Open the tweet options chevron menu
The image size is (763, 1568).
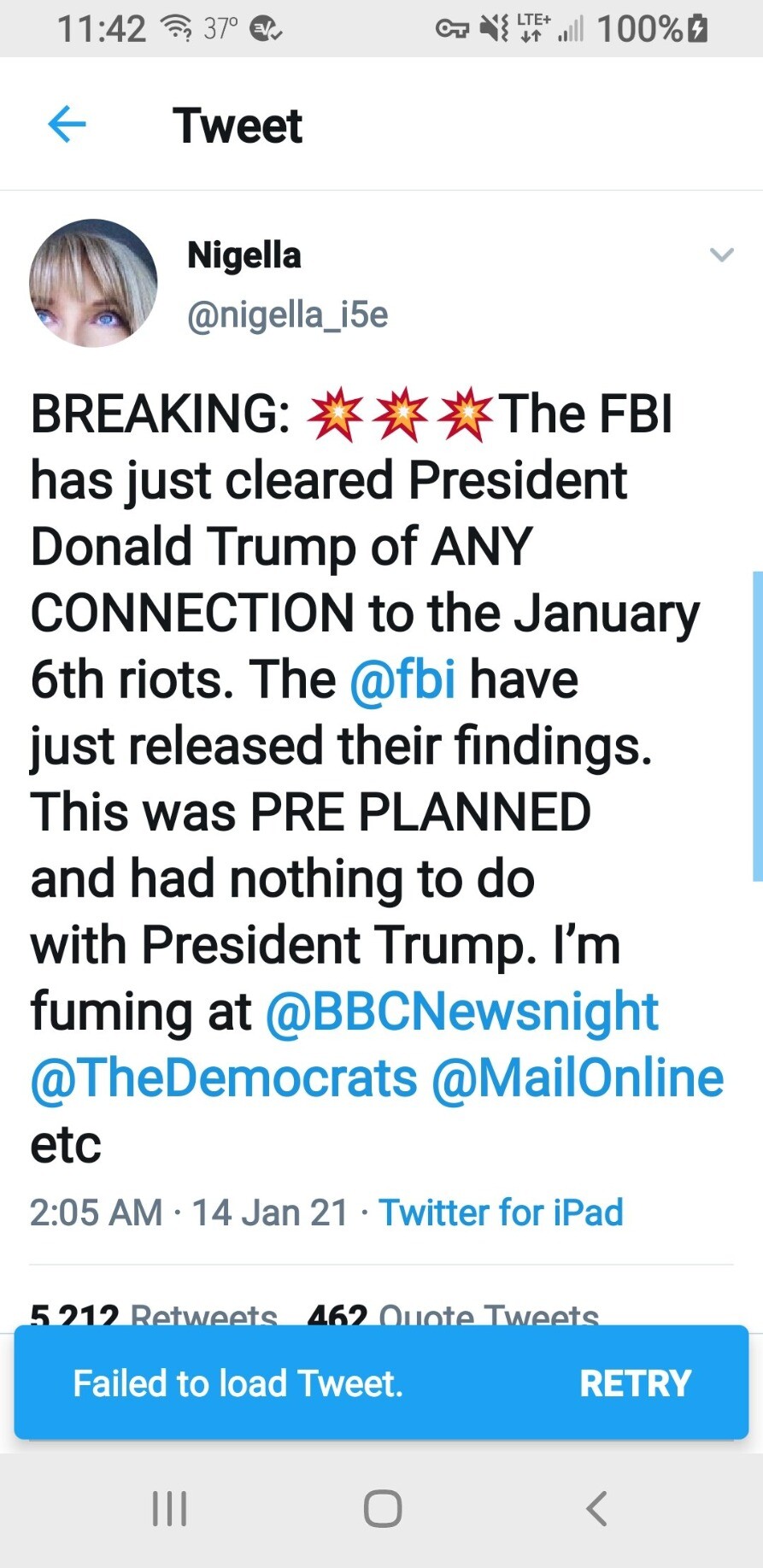tap(722, 255)
